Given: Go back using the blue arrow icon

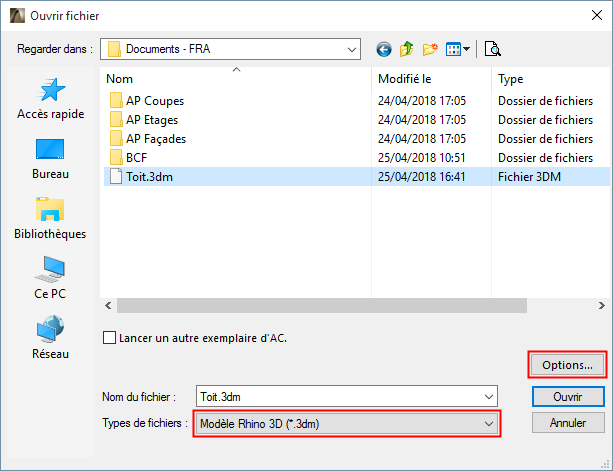Looking at the screenshot, I should pyautogui.click(x=384, y=50).
